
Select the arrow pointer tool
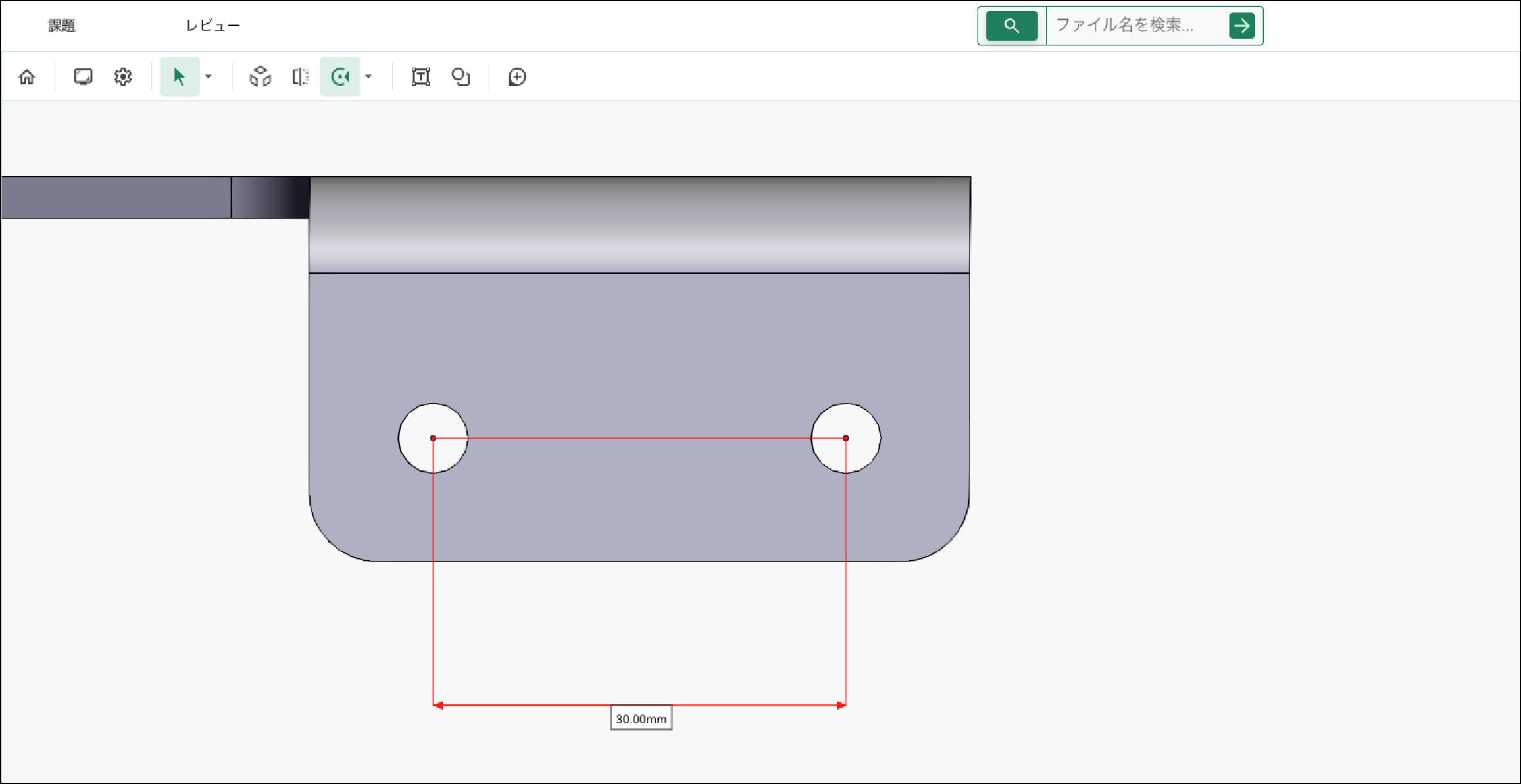[x=179, y=77]
